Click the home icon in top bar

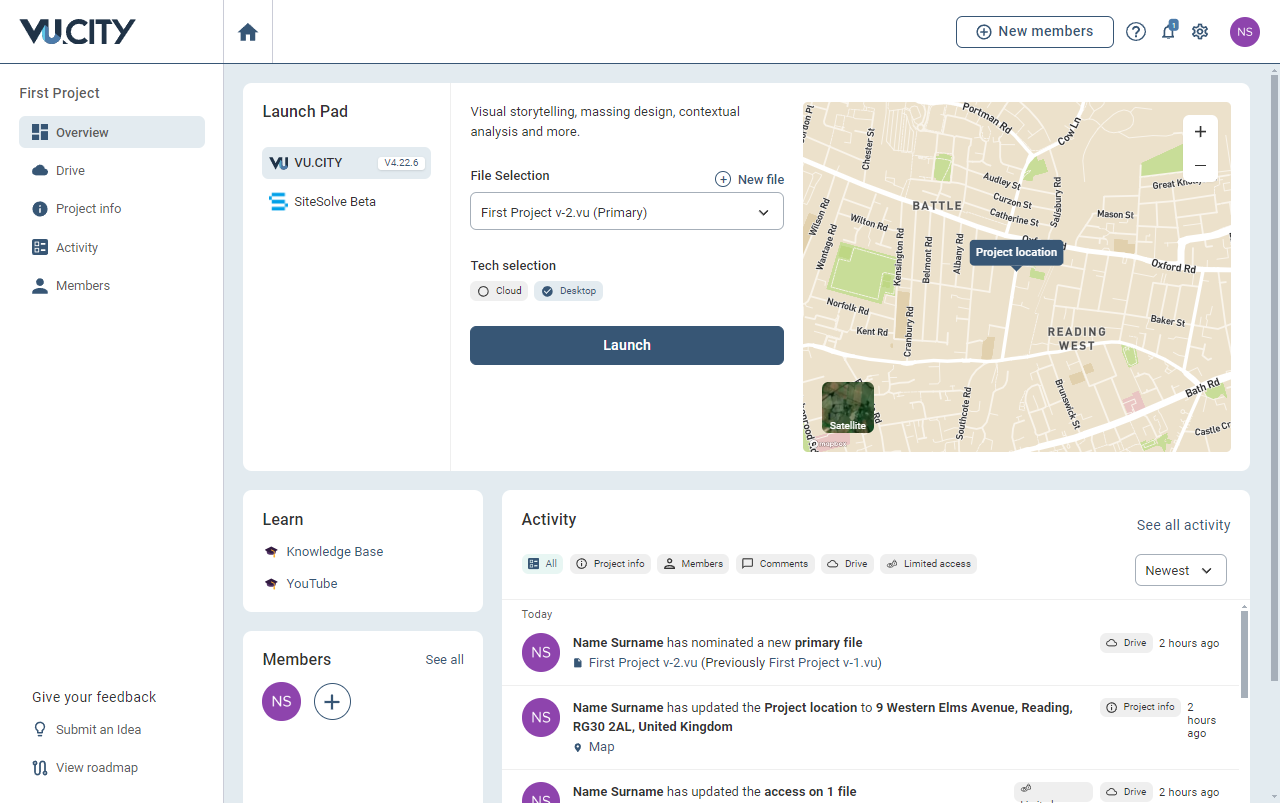coord(248,32)
